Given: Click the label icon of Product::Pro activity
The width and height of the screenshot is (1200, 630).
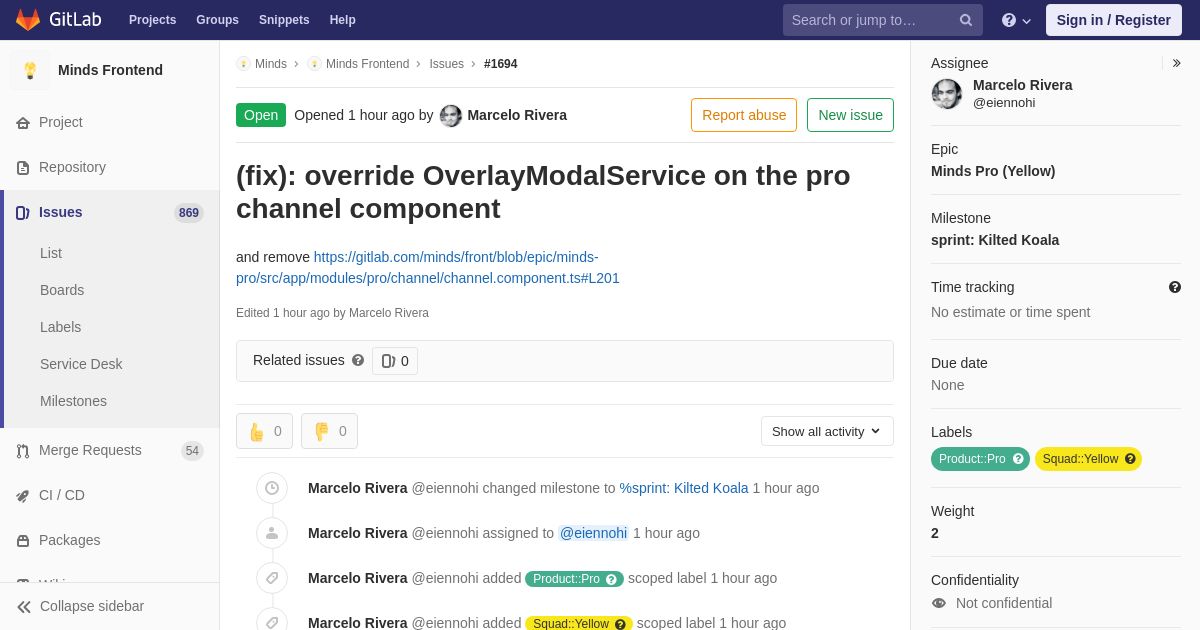Looking at the screenshot, I should [272, 578].
